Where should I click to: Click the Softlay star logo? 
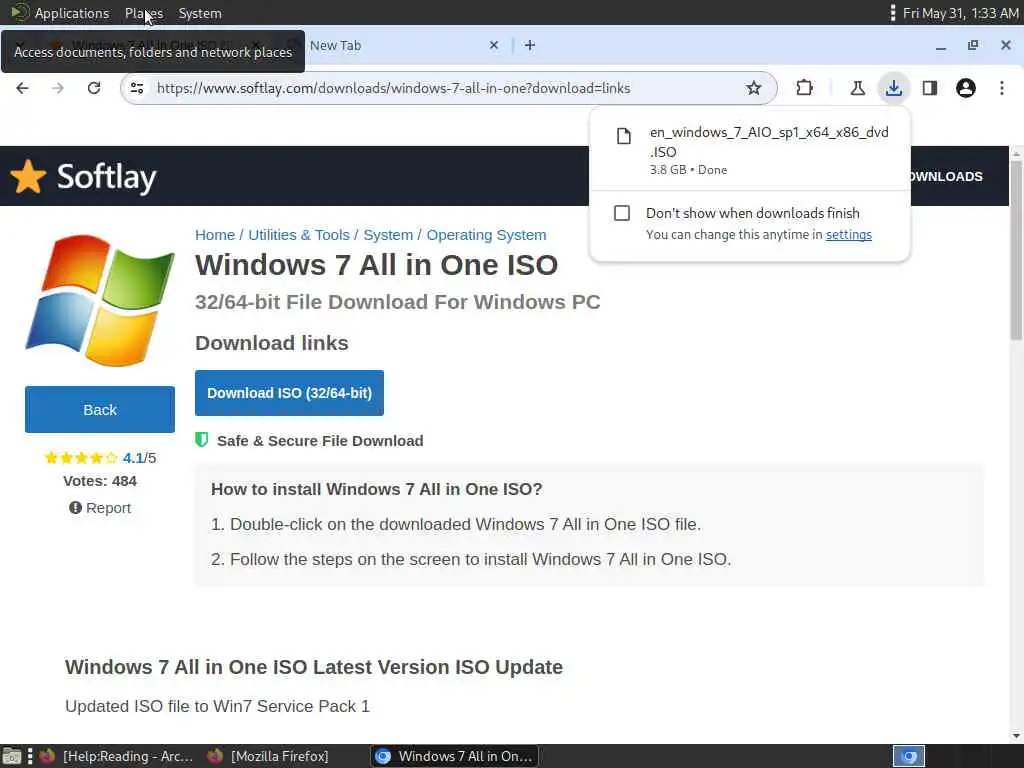coord(28,176)
